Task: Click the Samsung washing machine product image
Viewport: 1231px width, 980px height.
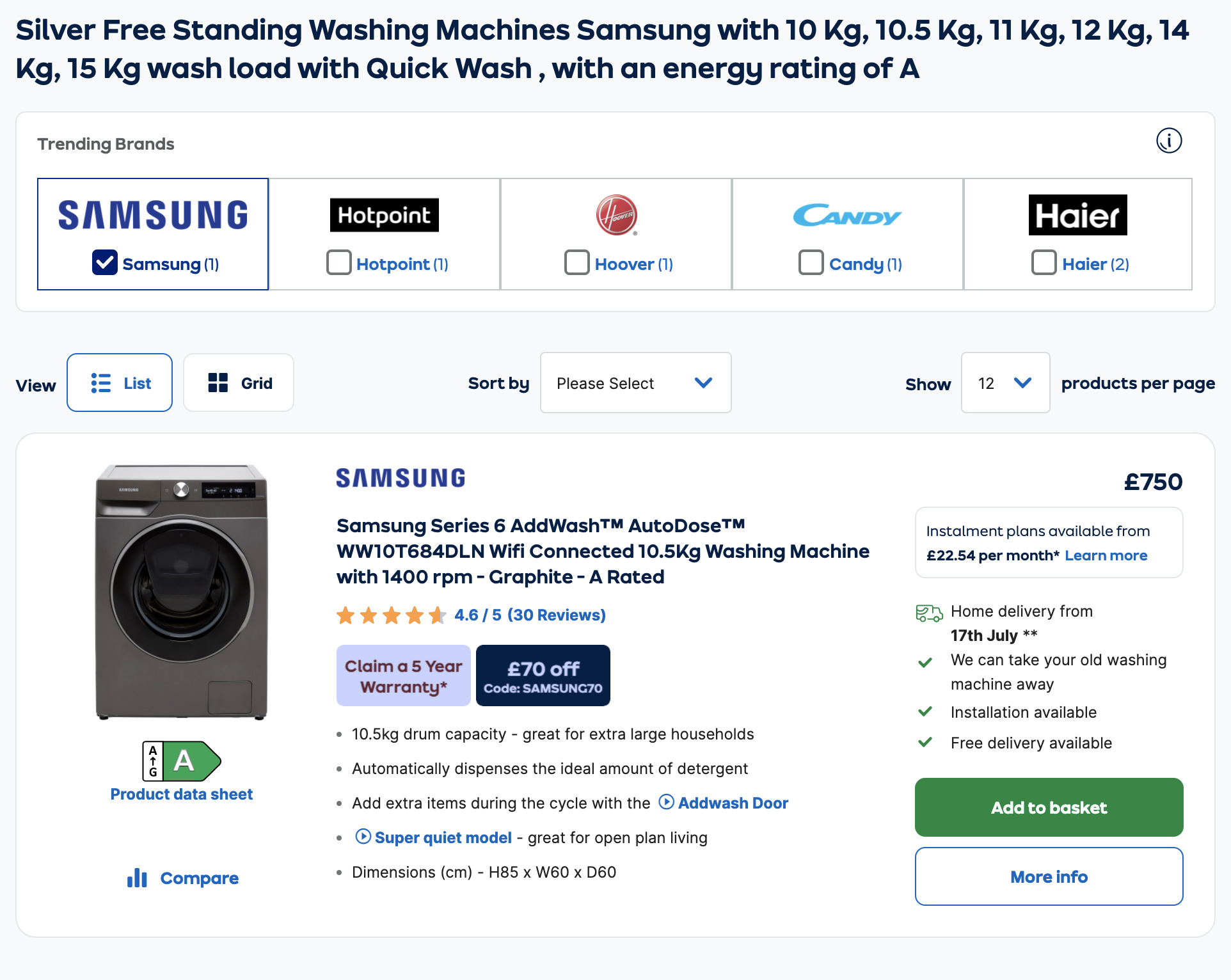Action: point(182,592)
